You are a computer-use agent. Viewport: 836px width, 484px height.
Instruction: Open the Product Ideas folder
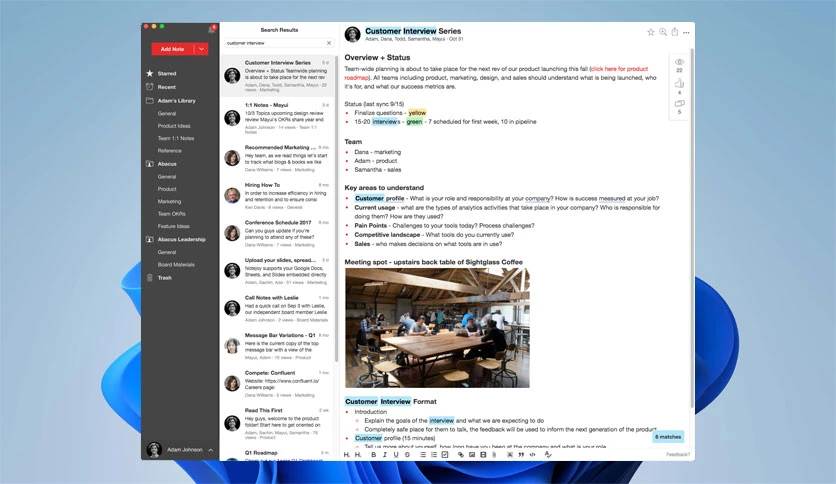pyautogui.click(x=174, y=126)
